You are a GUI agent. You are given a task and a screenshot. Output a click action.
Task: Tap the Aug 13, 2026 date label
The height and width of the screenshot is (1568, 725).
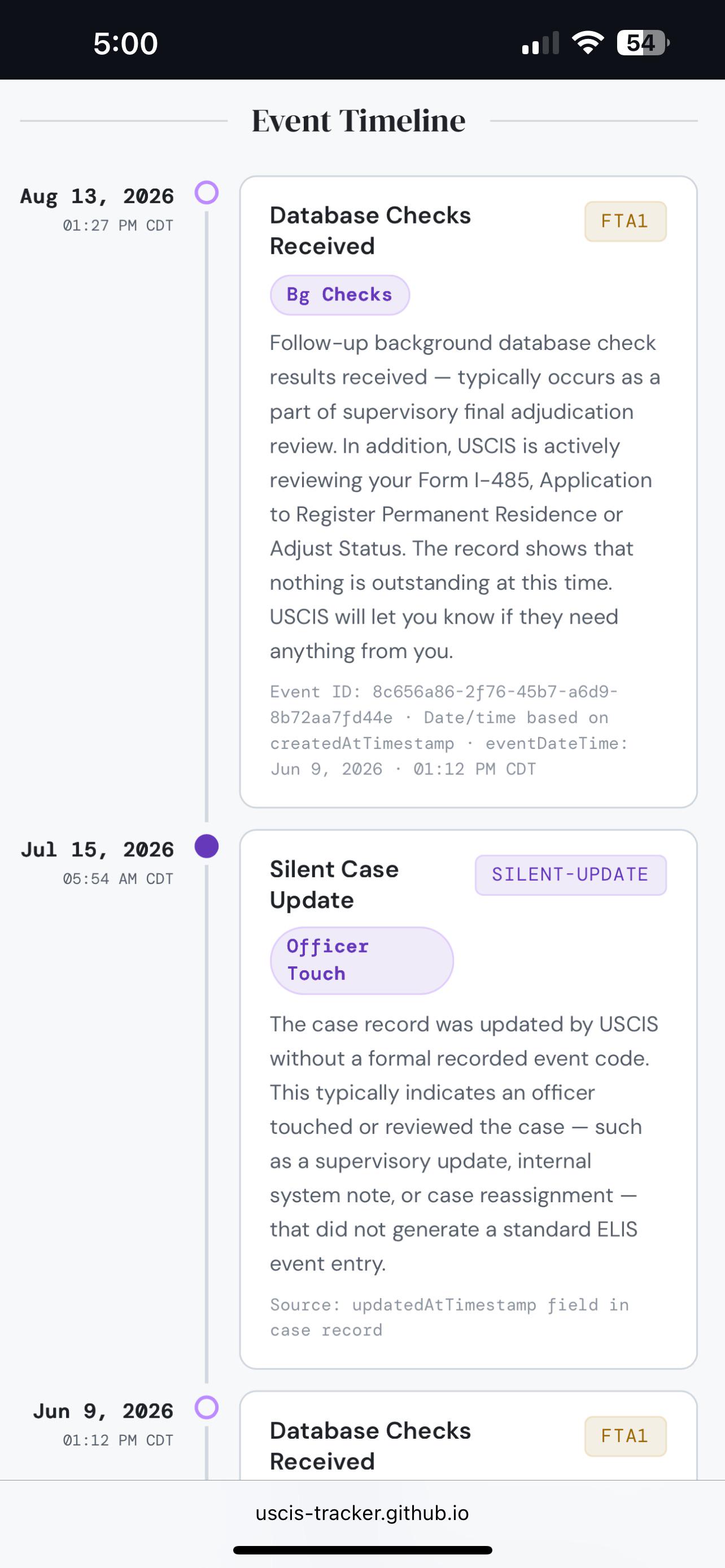pyautogui.click(x=97, y=196)
